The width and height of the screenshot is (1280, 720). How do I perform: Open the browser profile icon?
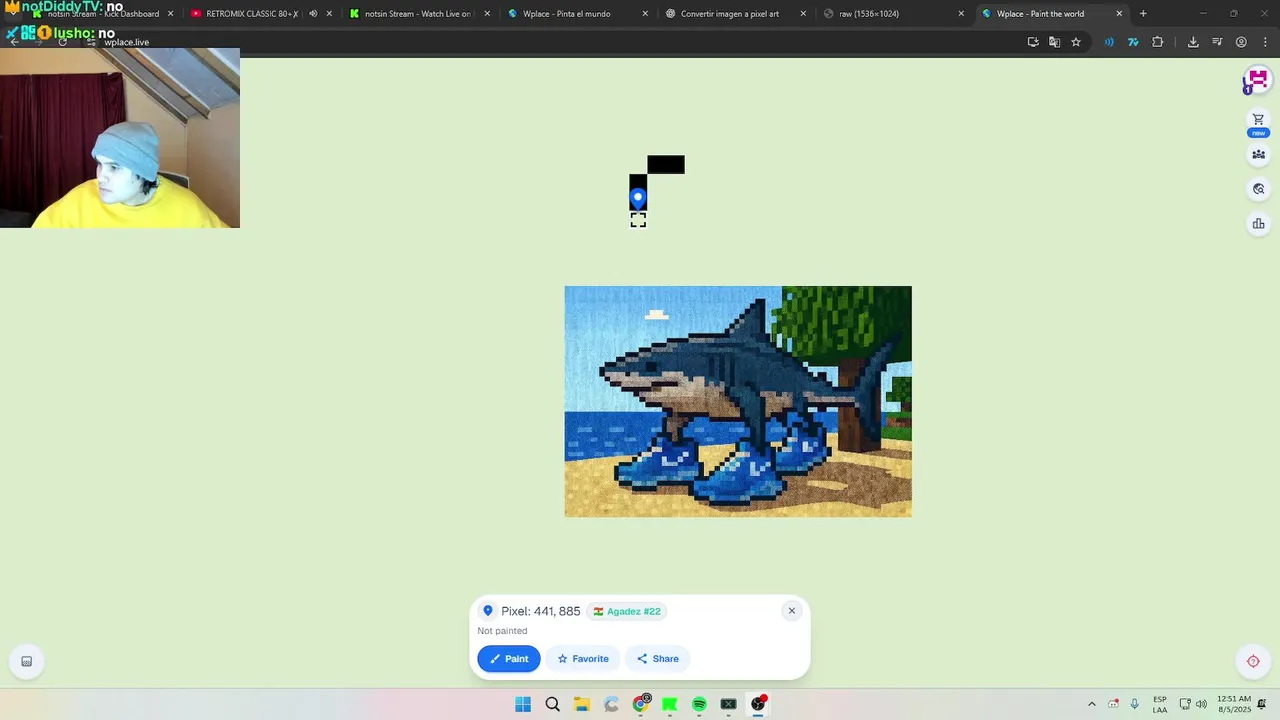point(1241,42)
